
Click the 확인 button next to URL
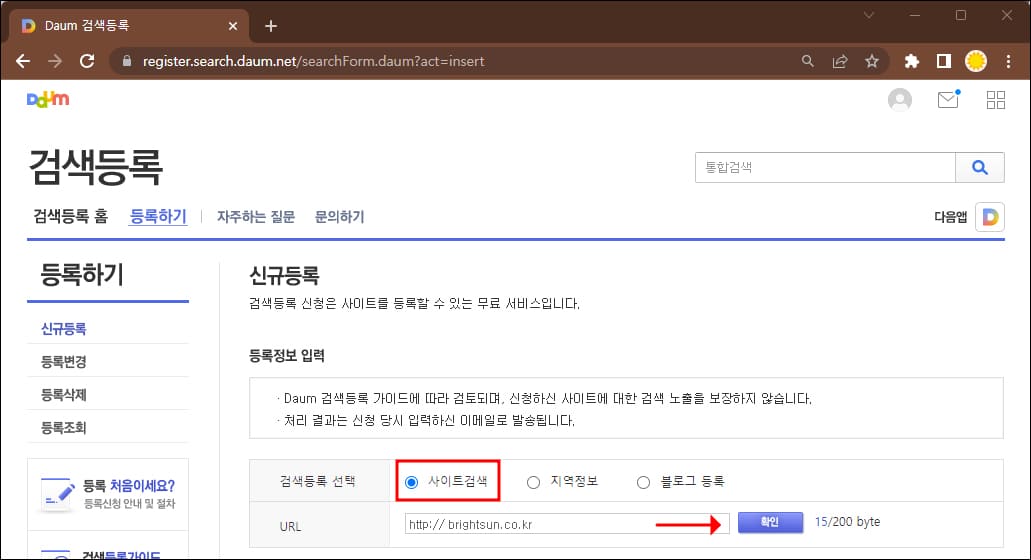pyautogui.click(x=770, y=522)
